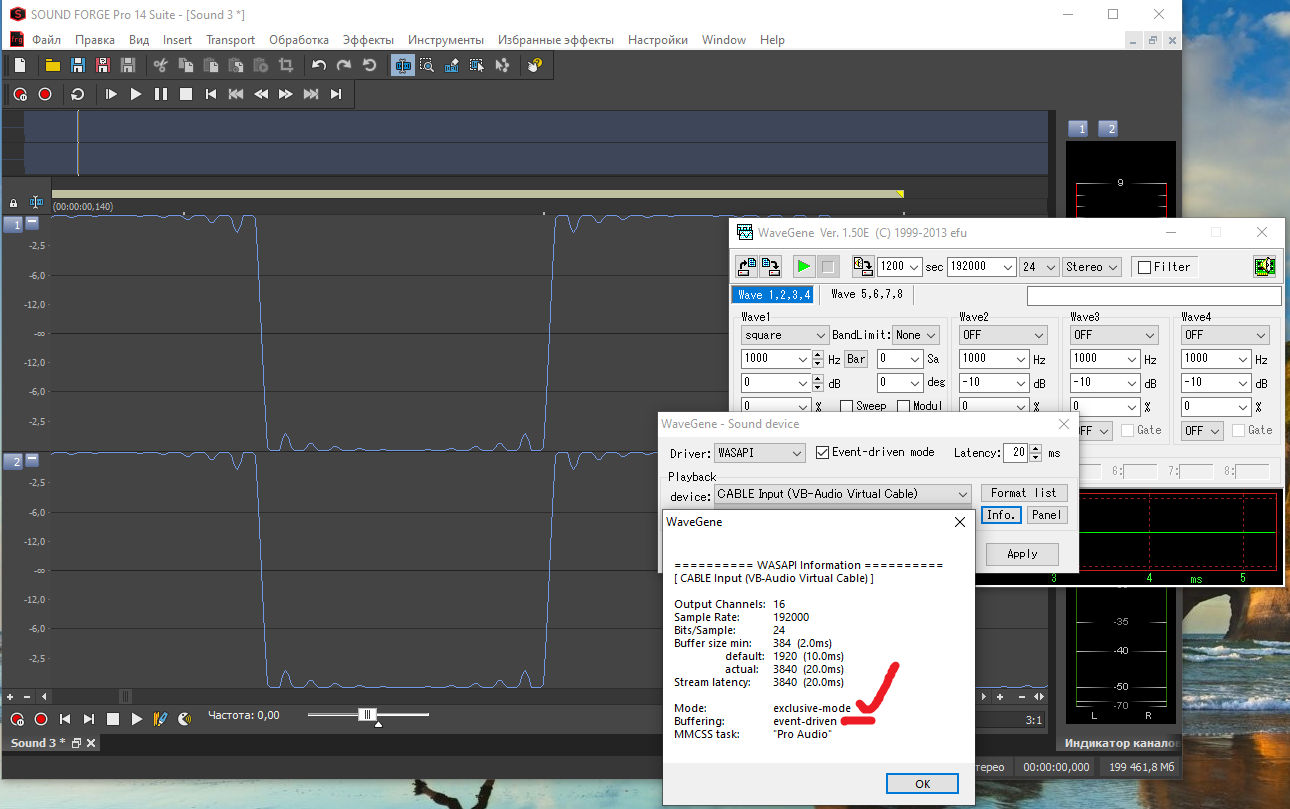Open the Driver WASAPI dropdown
The image size is (1290, 809).
[x=760, y=453]
